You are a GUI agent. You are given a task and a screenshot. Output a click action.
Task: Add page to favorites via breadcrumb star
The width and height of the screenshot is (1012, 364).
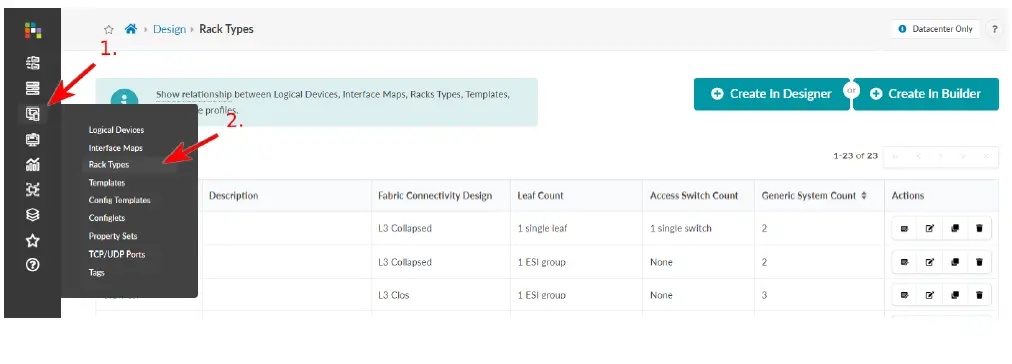tap(109, 30)
